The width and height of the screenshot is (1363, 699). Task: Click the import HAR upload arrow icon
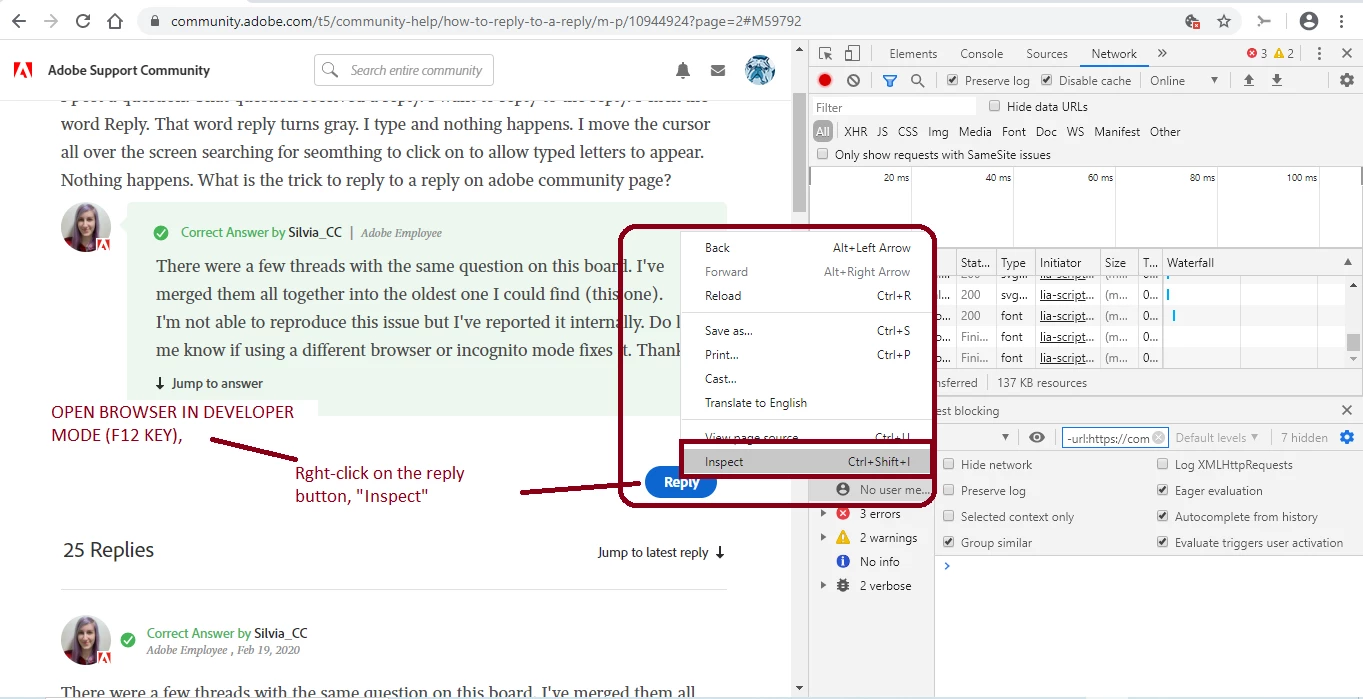click(x=1248, y=81)
